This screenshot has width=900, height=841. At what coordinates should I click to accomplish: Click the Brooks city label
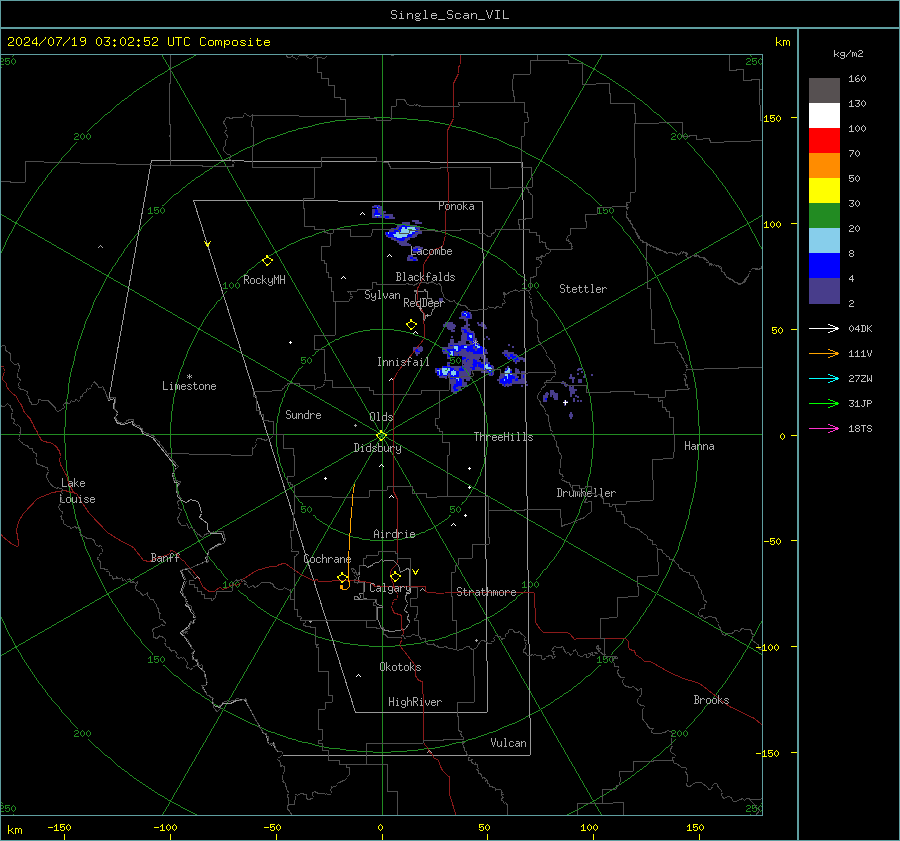(x=711, y=700)
